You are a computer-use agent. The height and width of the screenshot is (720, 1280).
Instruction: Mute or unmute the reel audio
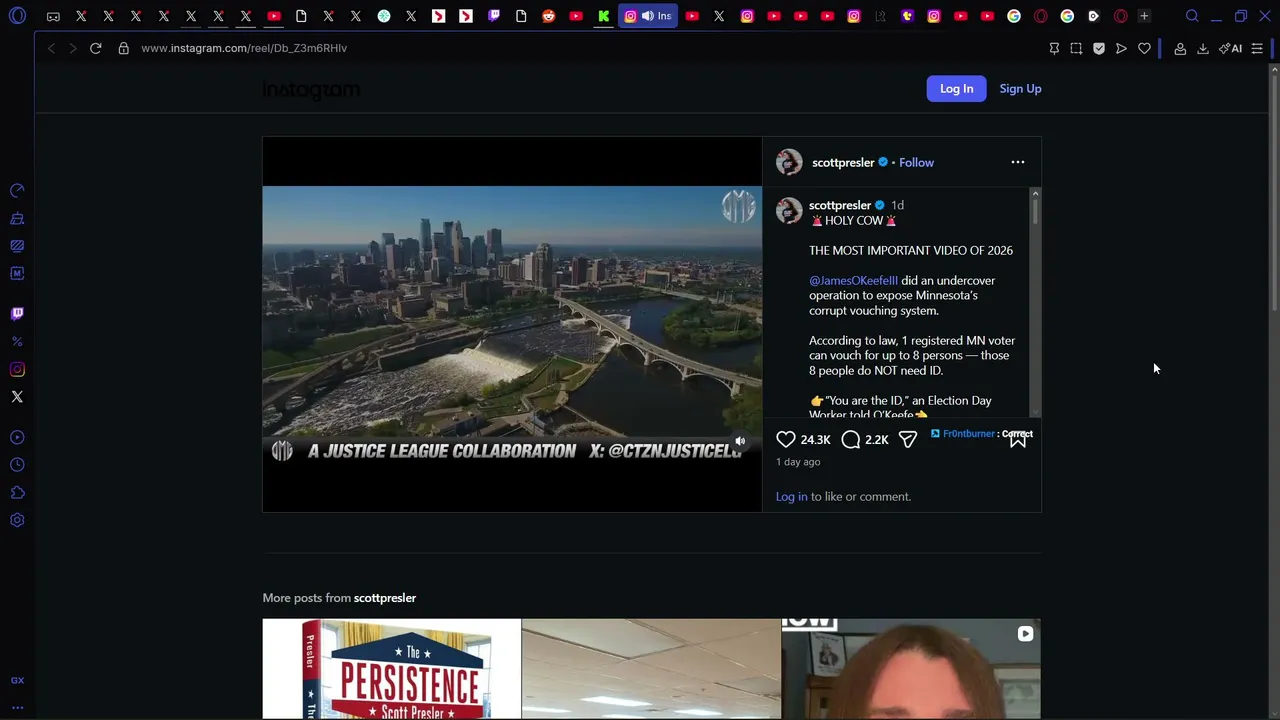click(740, 441)
